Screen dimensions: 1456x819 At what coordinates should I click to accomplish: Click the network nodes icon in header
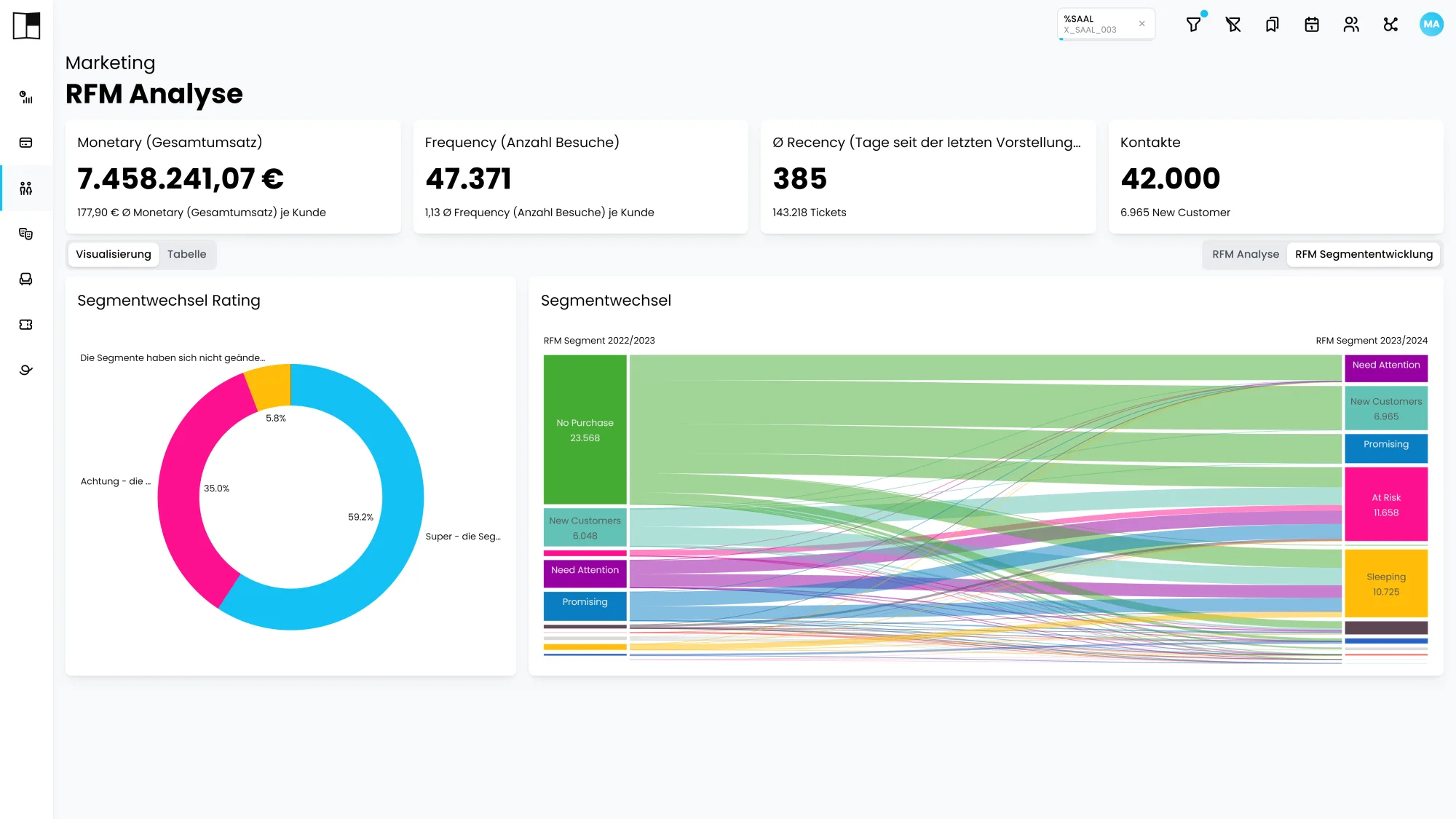tap(1391, 25)
